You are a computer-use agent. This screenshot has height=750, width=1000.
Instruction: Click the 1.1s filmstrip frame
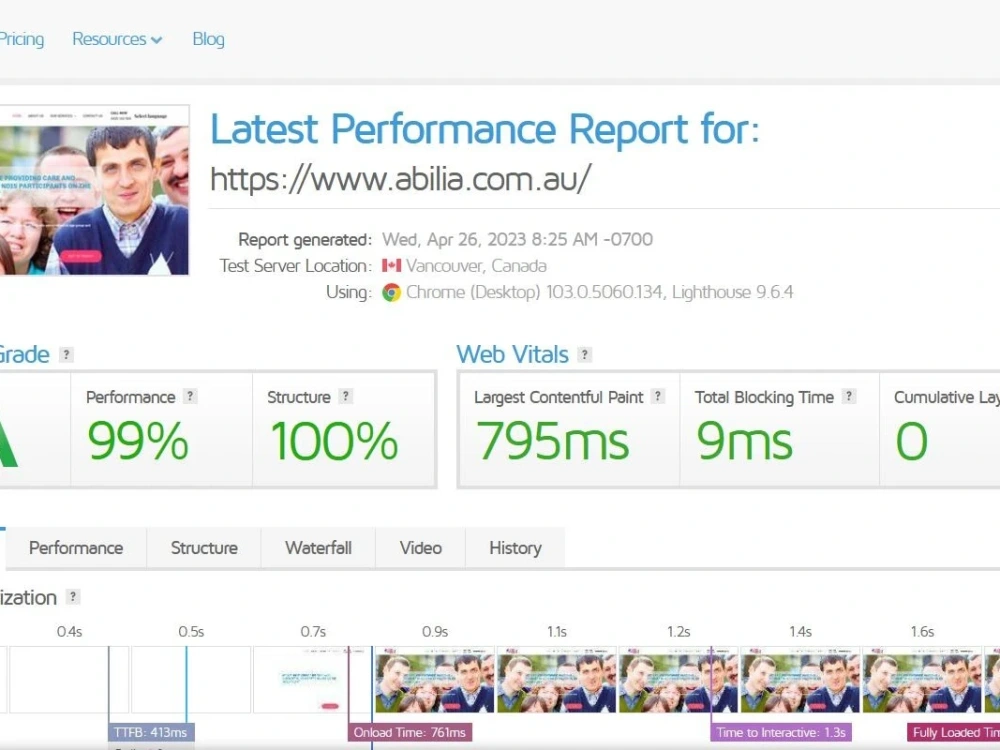(x=557, y=680)
